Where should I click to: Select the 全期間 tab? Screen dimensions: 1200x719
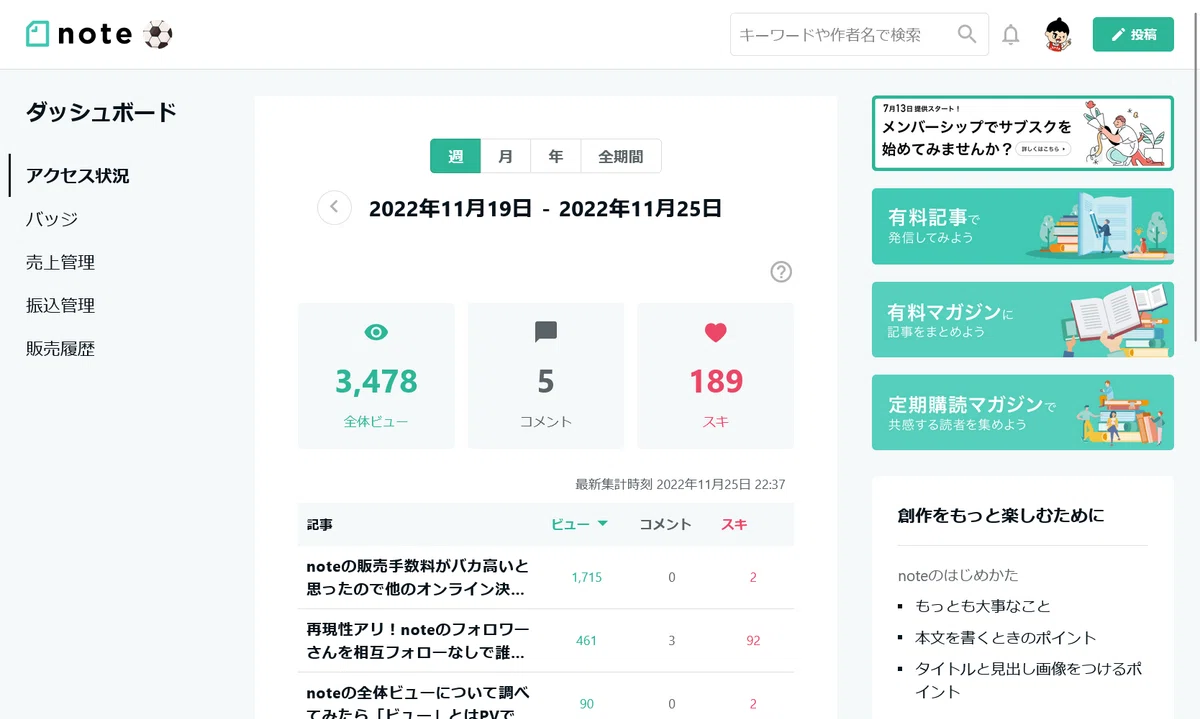point(621,156)
